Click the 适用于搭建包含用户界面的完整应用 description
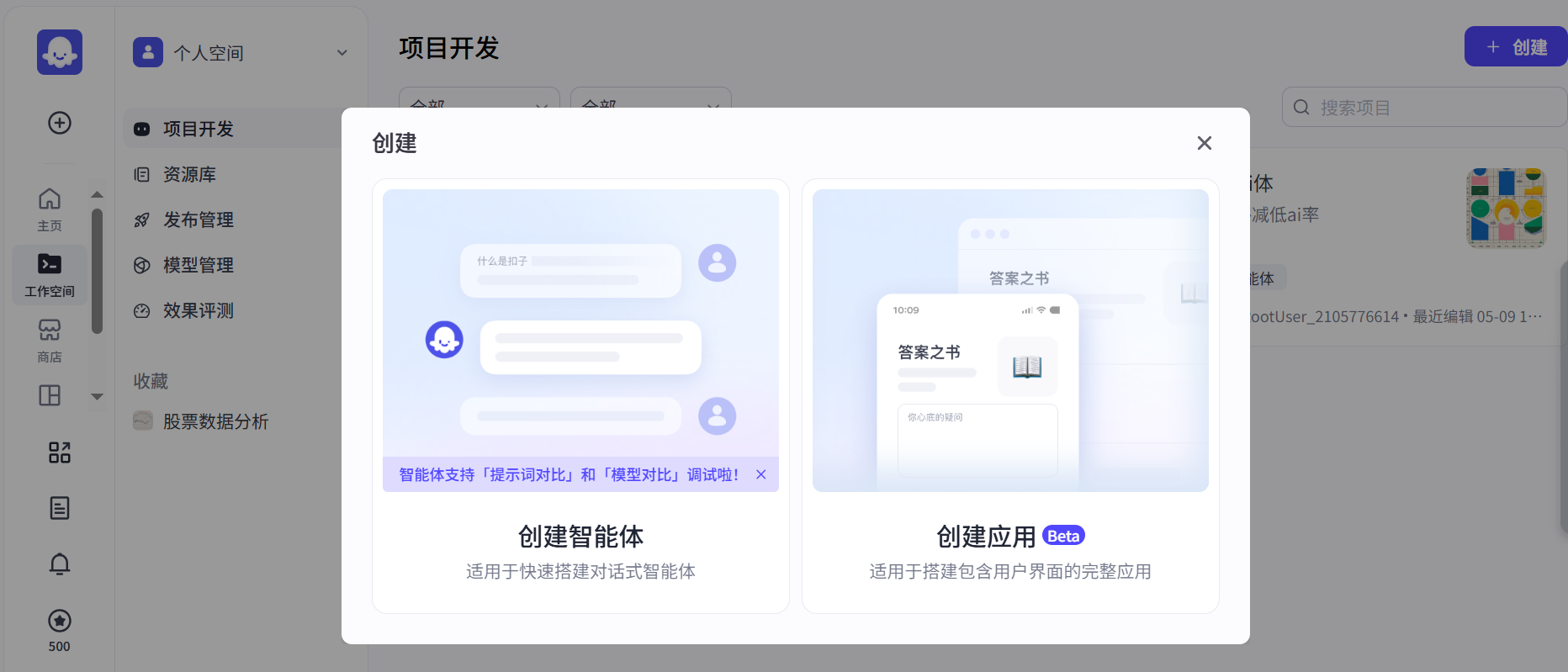1568x672 pixels. [1010, 572]
